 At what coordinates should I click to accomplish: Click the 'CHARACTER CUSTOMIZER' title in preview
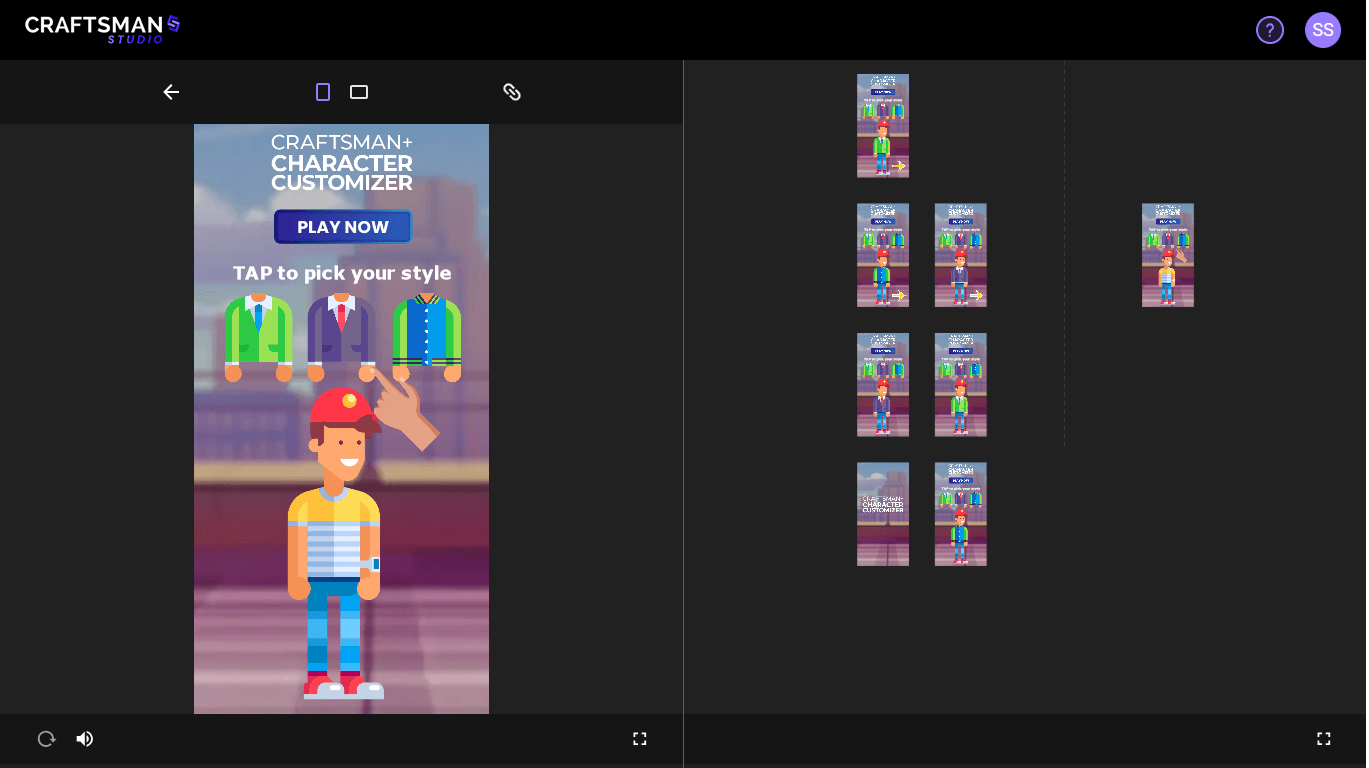[342, 172]
